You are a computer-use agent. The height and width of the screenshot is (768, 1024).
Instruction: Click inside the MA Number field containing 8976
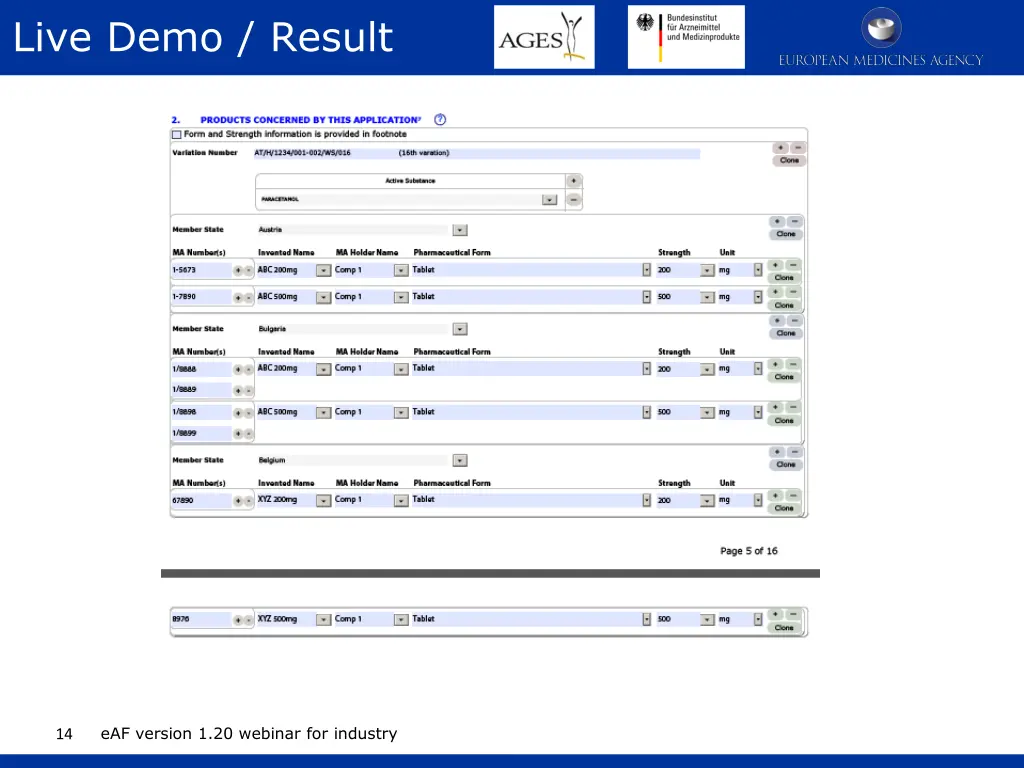click(x=200, y=618)
